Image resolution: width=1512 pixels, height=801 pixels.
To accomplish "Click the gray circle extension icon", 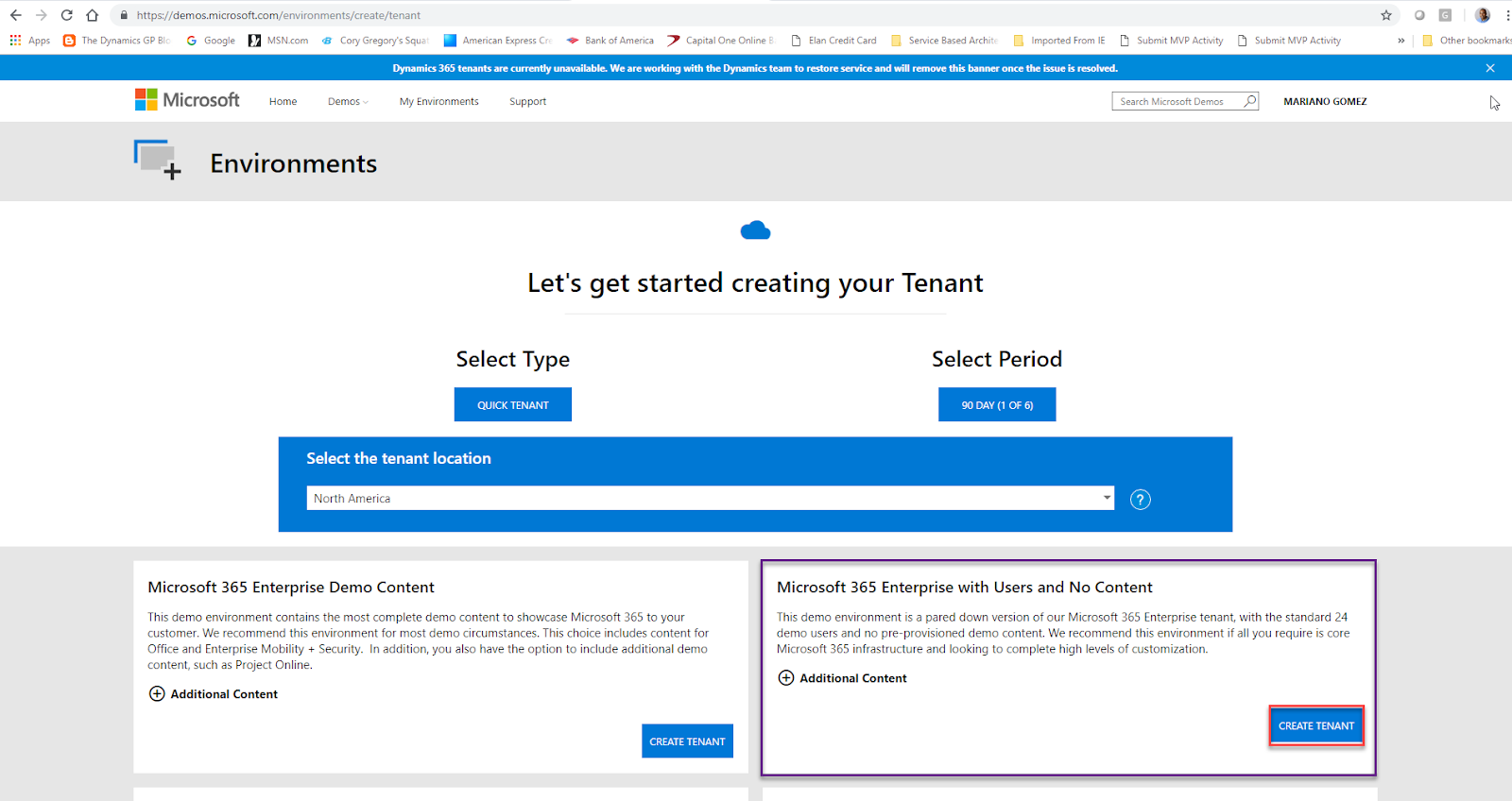I will point(1419,15).
